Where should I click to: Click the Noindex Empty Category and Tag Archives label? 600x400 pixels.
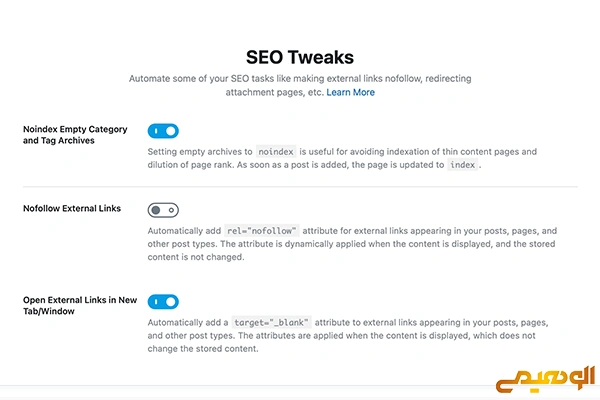pyautogui.click(x=75, y=135)
